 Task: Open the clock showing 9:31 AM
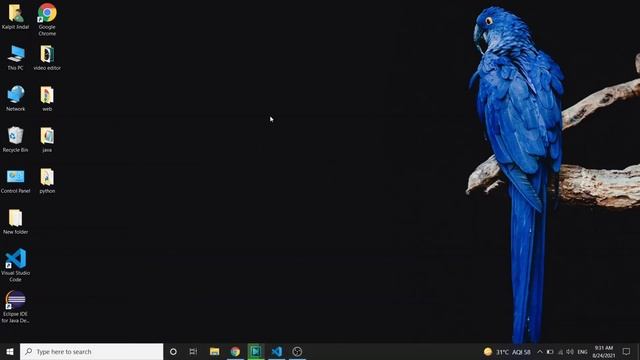click(604, 352)
